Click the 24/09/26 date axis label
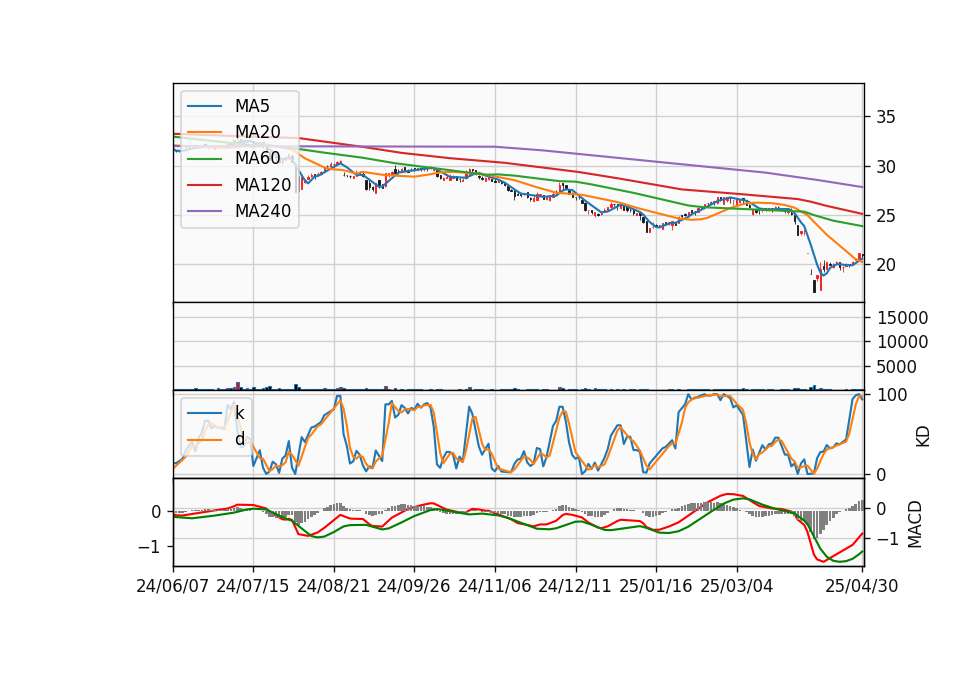 tap(414, 586)
